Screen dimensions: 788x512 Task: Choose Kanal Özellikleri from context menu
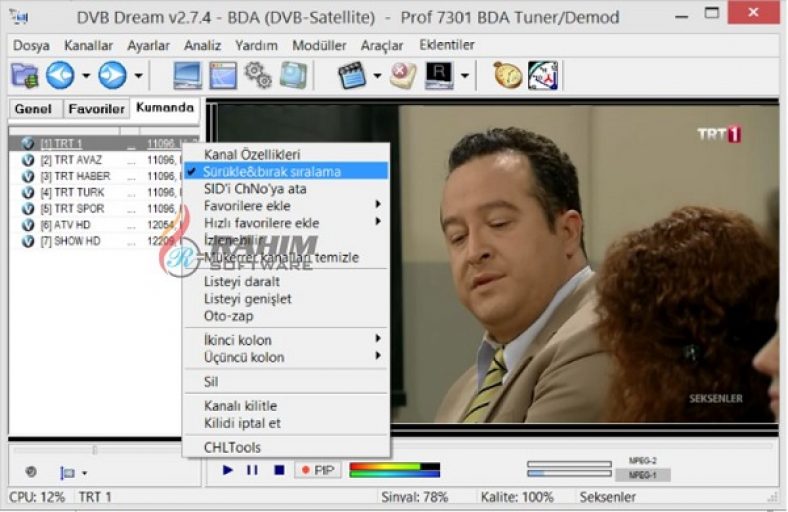(x=286, y=154)
